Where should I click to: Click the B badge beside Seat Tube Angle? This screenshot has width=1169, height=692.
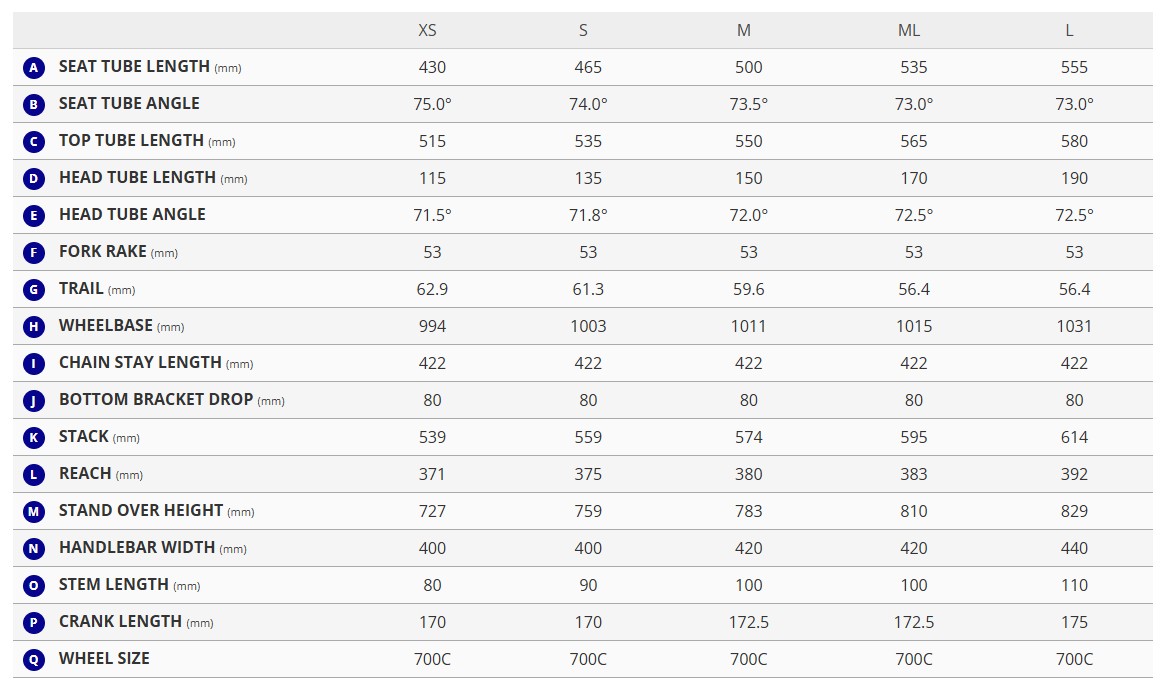pyautogui.click(x=34, y=105)
